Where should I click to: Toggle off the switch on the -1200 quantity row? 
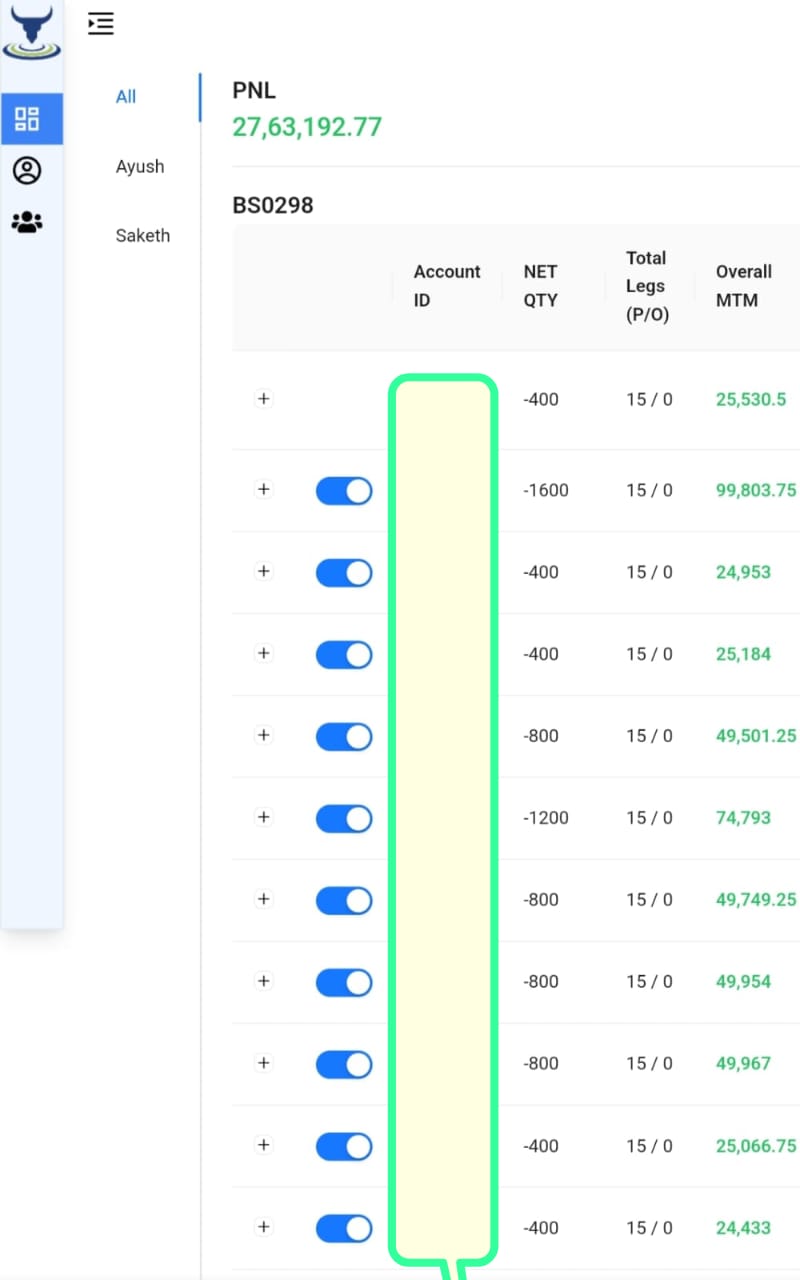pyautogui.click(x=344, y=818)
